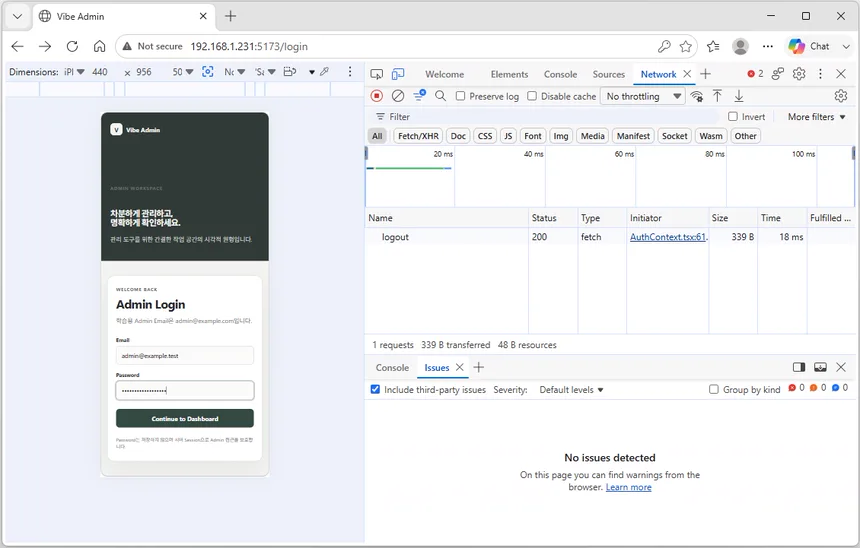The width and height of the screenshot is (860, 548).
Task: Select the Issues drawer tab
Action: click(x=437, y=368)
